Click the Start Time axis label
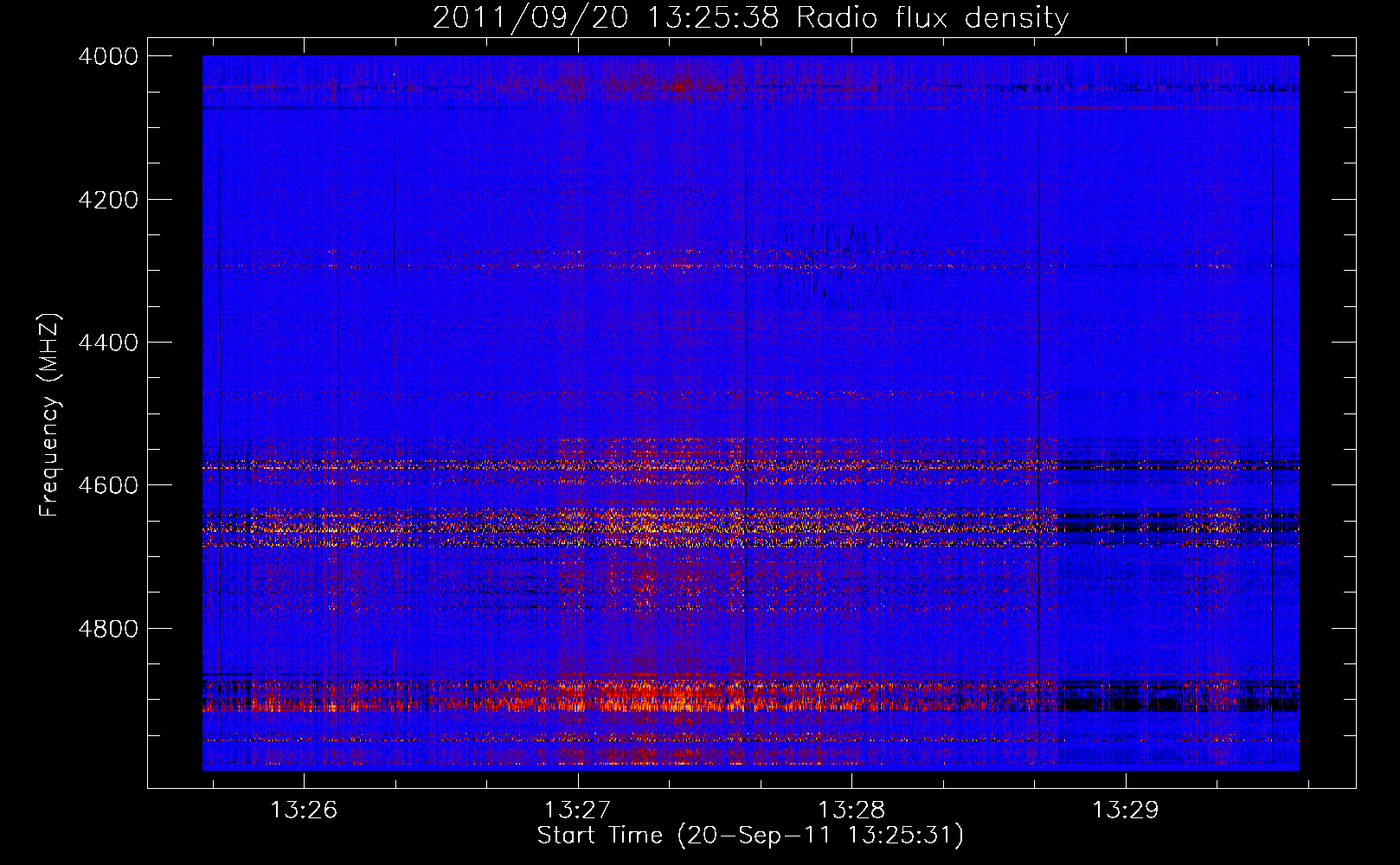Image resolution: width=1400 pixels, height=865 pixels. click(749, 836)
